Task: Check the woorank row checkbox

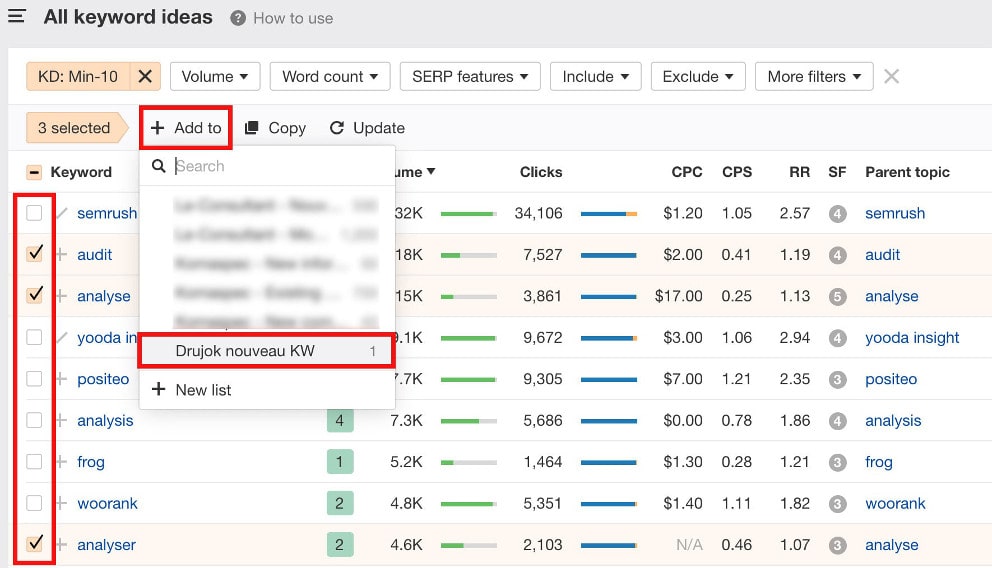Action: (x=34, y=503)
